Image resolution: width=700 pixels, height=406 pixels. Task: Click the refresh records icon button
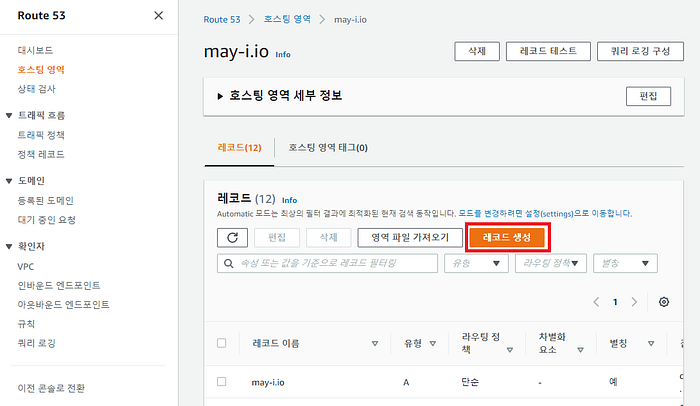pos(232,238)
